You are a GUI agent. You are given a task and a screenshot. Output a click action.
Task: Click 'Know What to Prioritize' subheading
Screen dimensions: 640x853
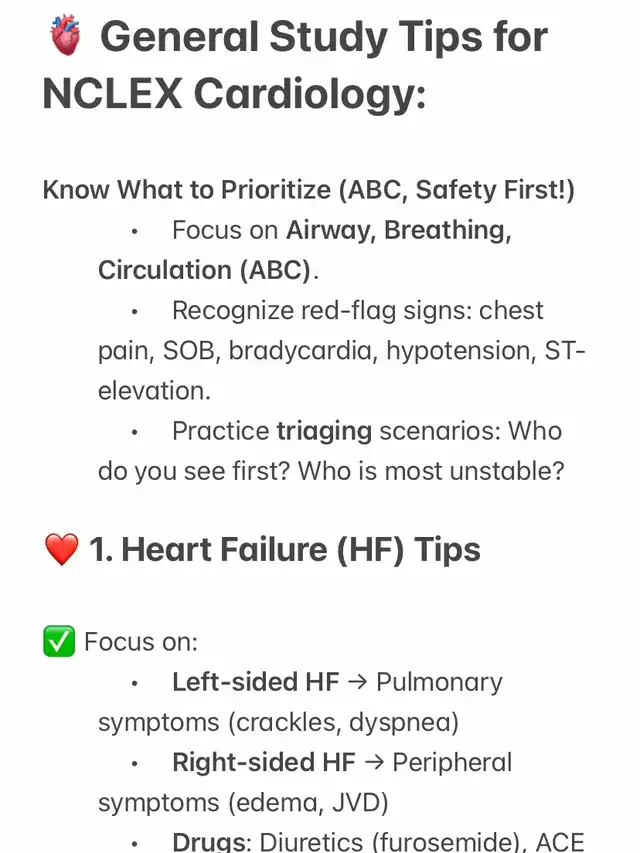(x=187, y=190)
